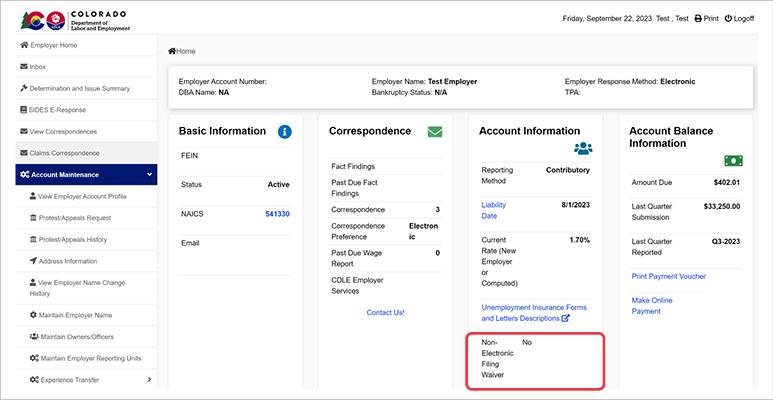Expand the Experience Transfer submenu
Image resolution: width=773 pixels, height=400 pixels.
point(149,379)
